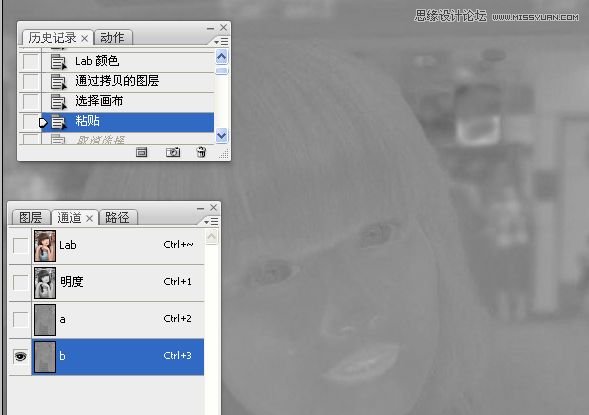Screen dimensions: 589x415
Task: Hide the b channel eye icon
Action: coord(20,356)
